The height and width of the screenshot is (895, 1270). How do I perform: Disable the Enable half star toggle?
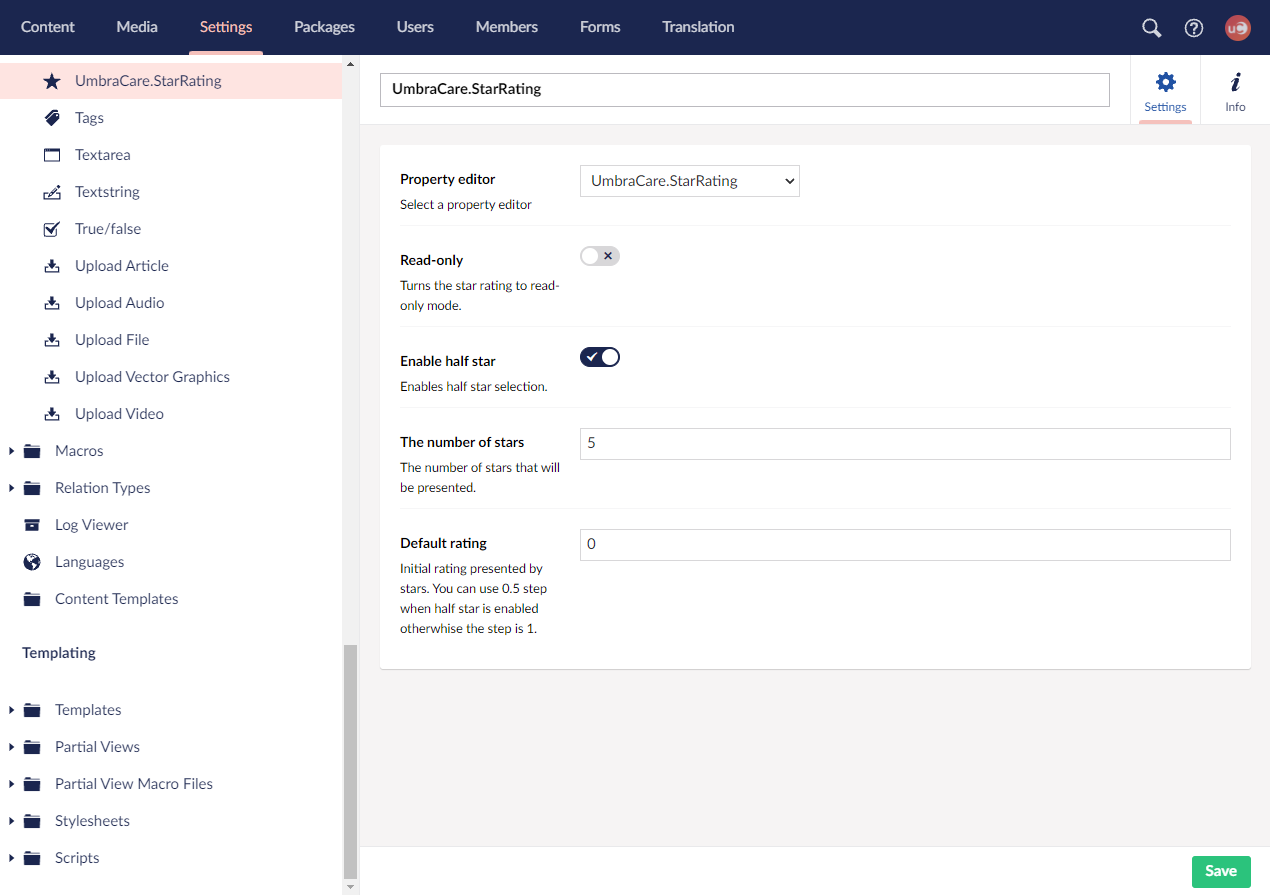point(600,357)
